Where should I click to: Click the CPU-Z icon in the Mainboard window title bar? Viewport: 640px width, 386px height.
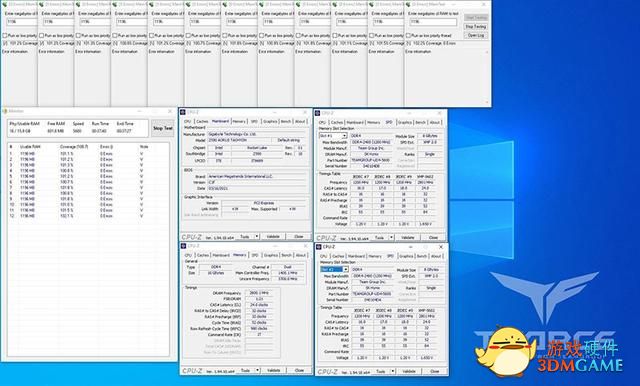pyautogui.click(x=184, y=112)
